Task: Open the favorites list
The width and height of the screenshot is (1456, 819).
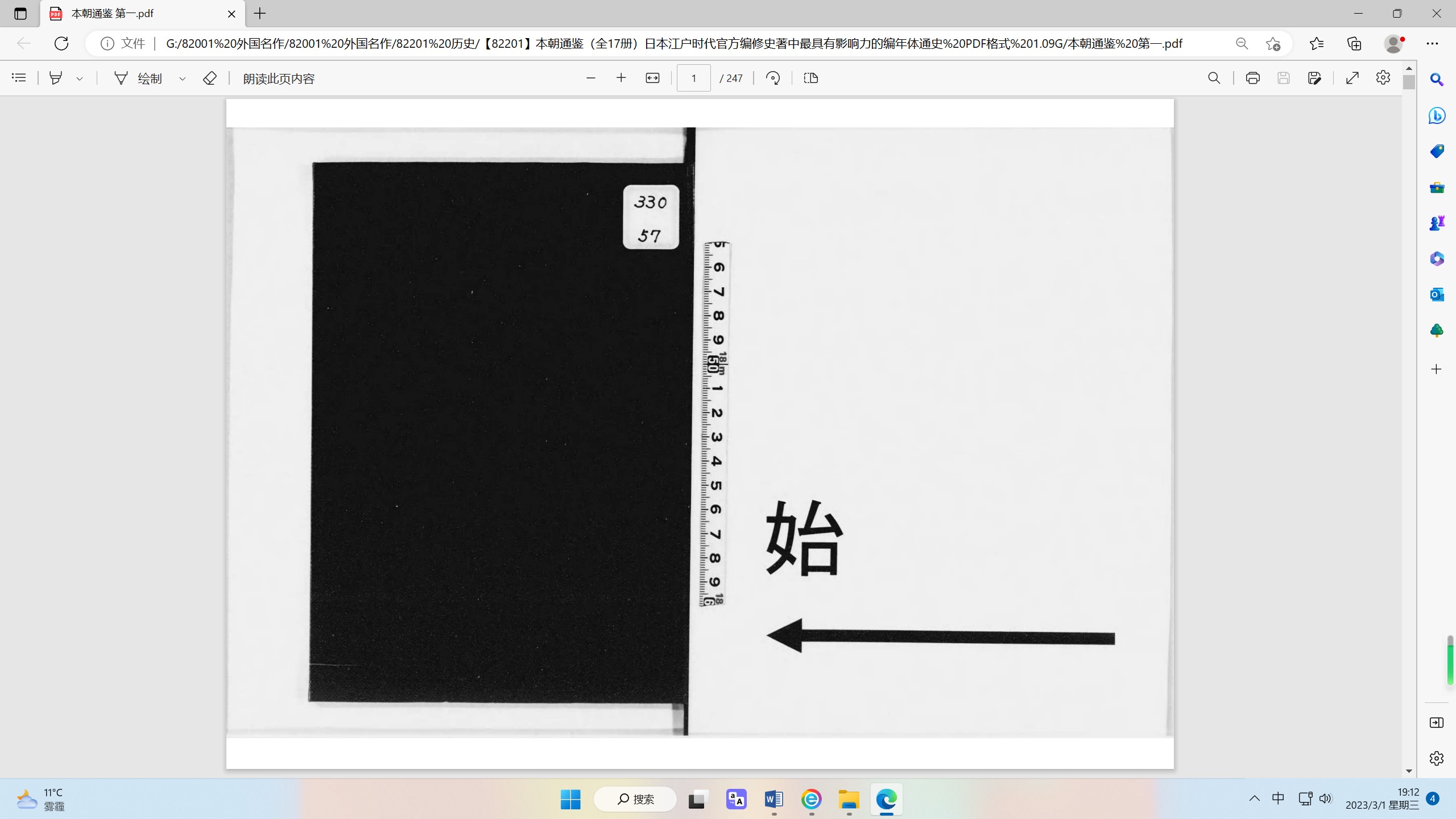Action: click(x=1316, y=44)
